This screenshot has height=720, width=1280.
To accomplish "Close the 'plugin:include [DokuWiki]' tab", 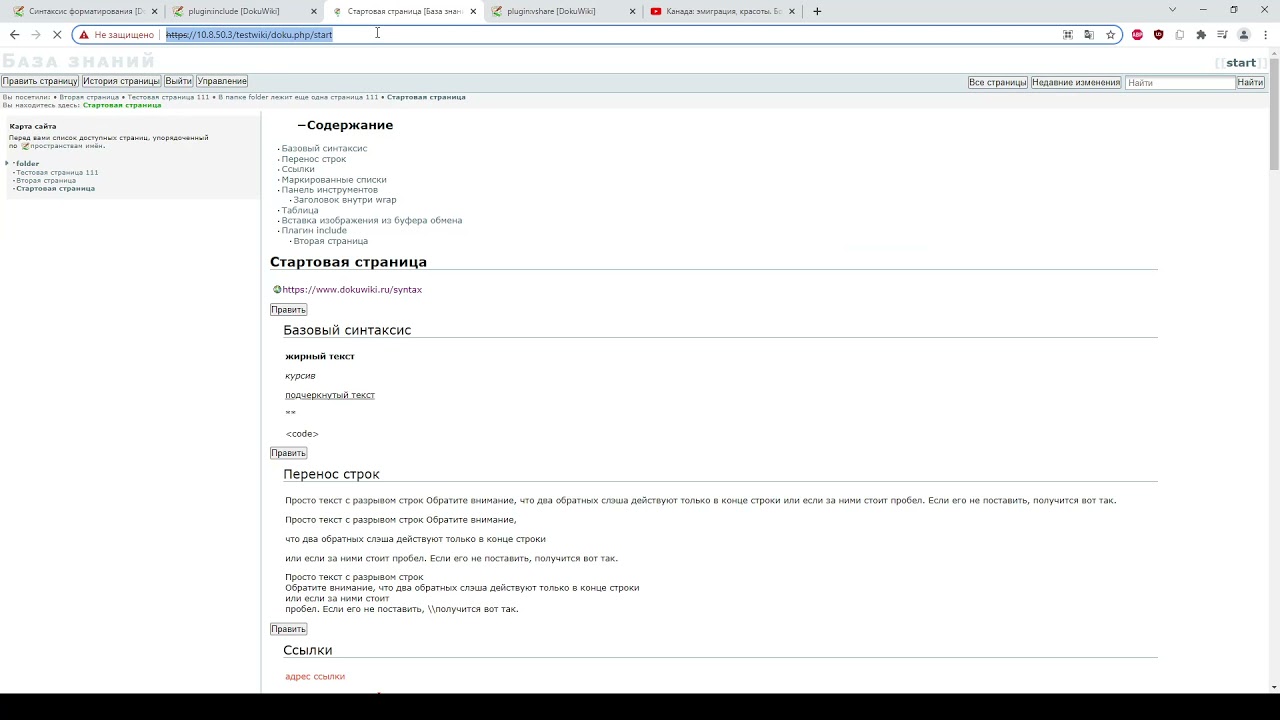I will [314, 11].
